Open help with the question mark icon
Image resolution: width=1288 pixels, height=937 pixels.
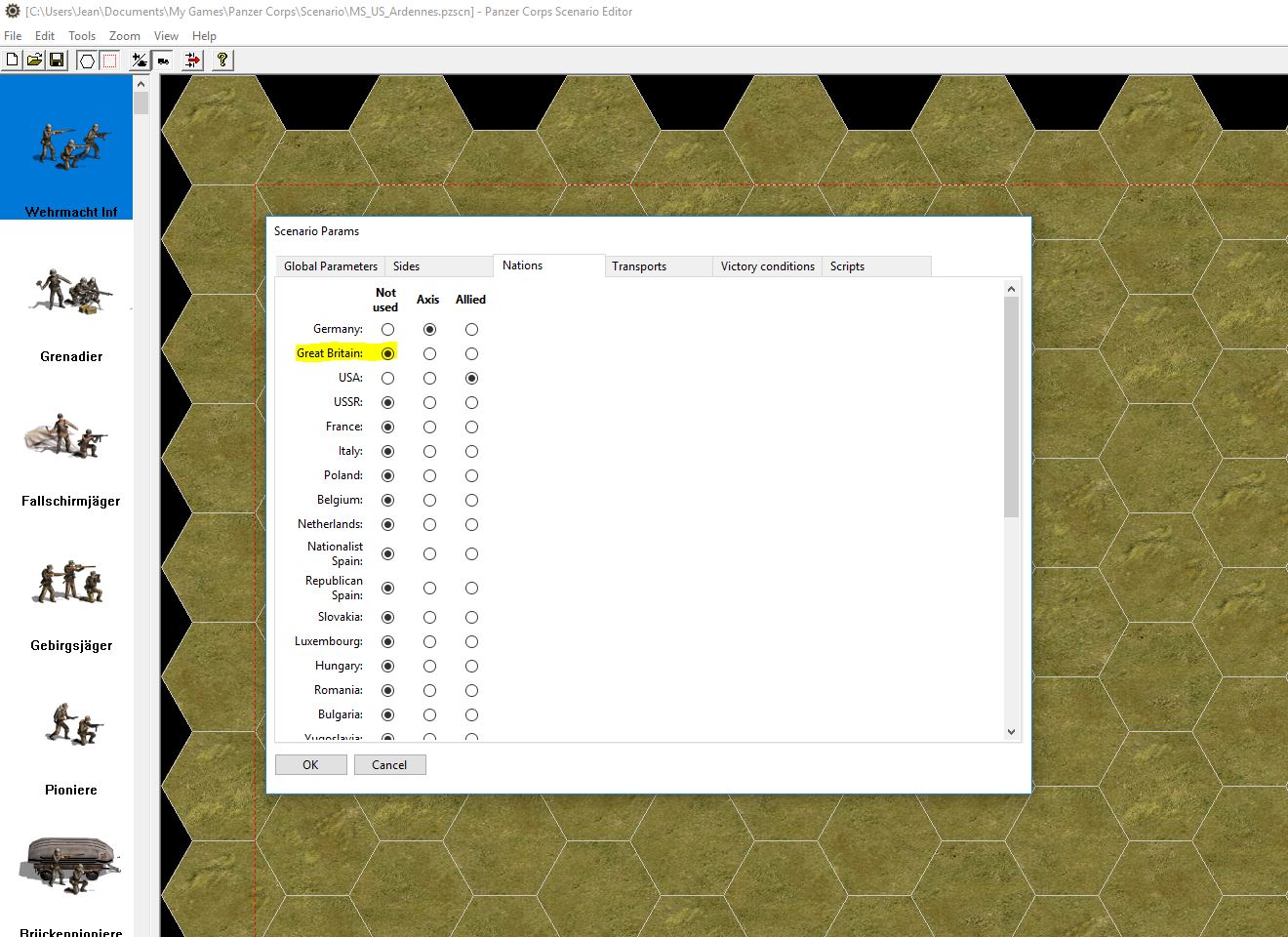(222, 61)
